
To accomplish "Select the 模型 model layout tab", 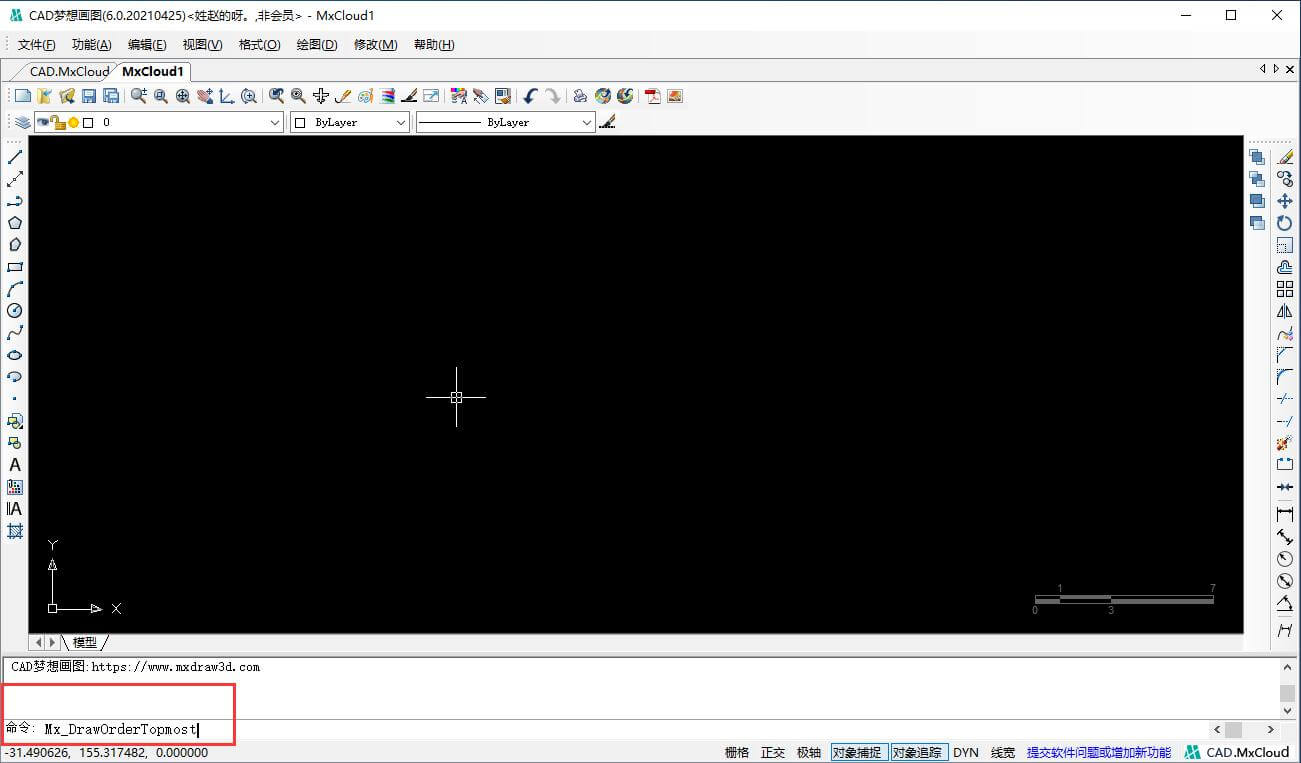I will click(85, 642).
